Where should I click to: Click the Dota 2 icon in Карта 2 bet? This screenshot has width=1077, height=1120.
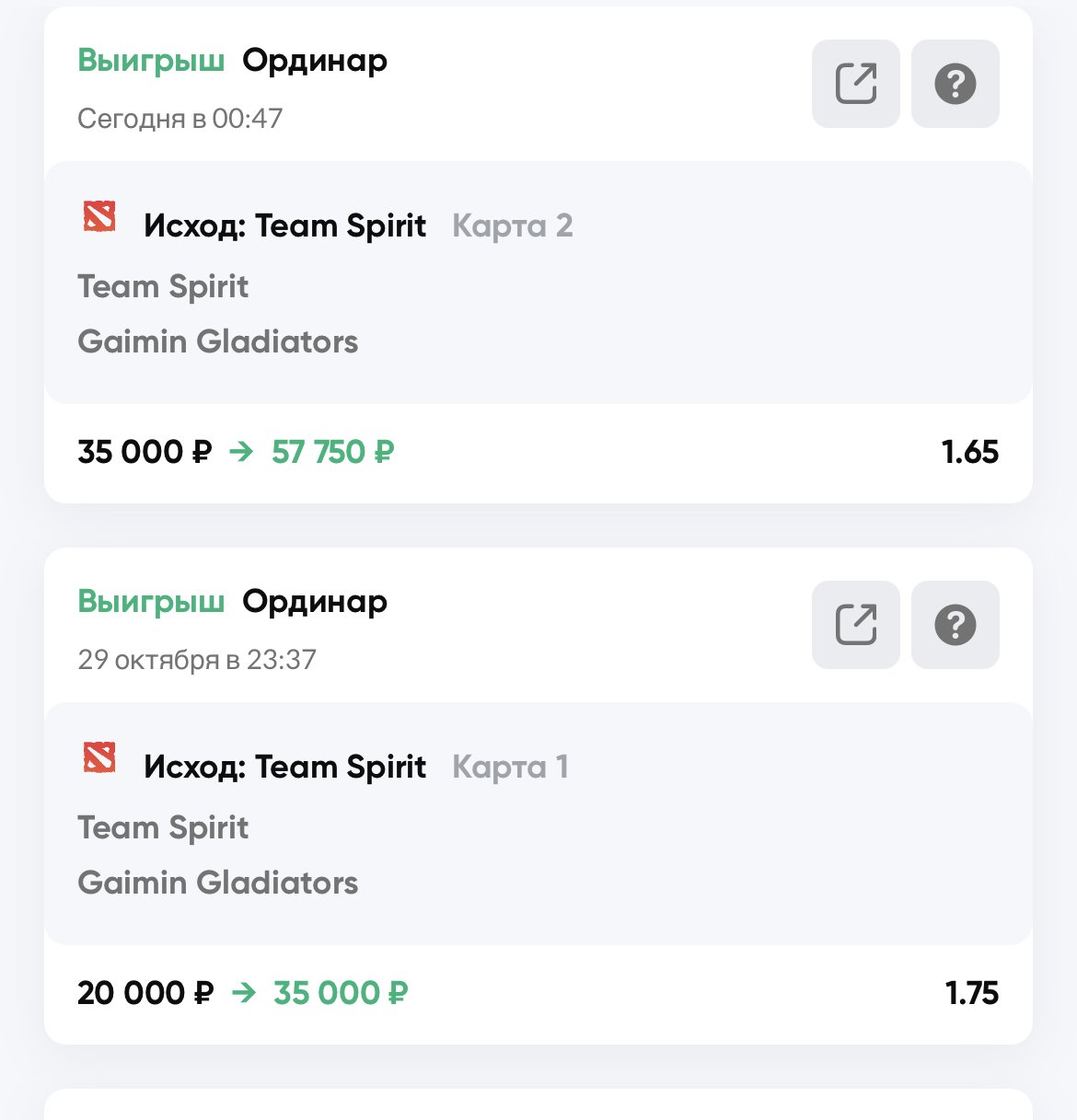point(99,217)
